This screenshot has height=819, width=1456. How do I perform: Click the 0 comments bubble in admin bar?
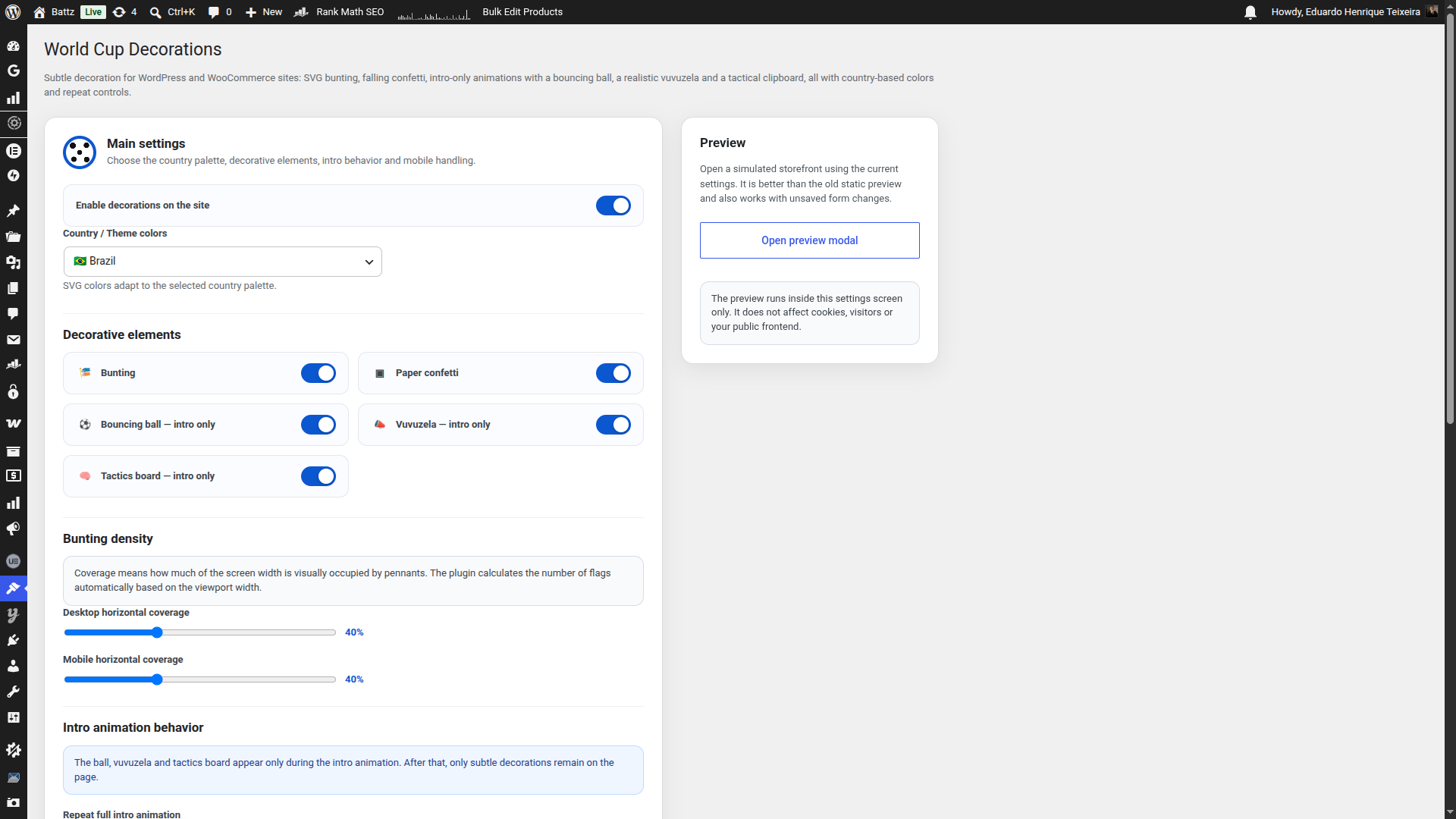point(220,12)
